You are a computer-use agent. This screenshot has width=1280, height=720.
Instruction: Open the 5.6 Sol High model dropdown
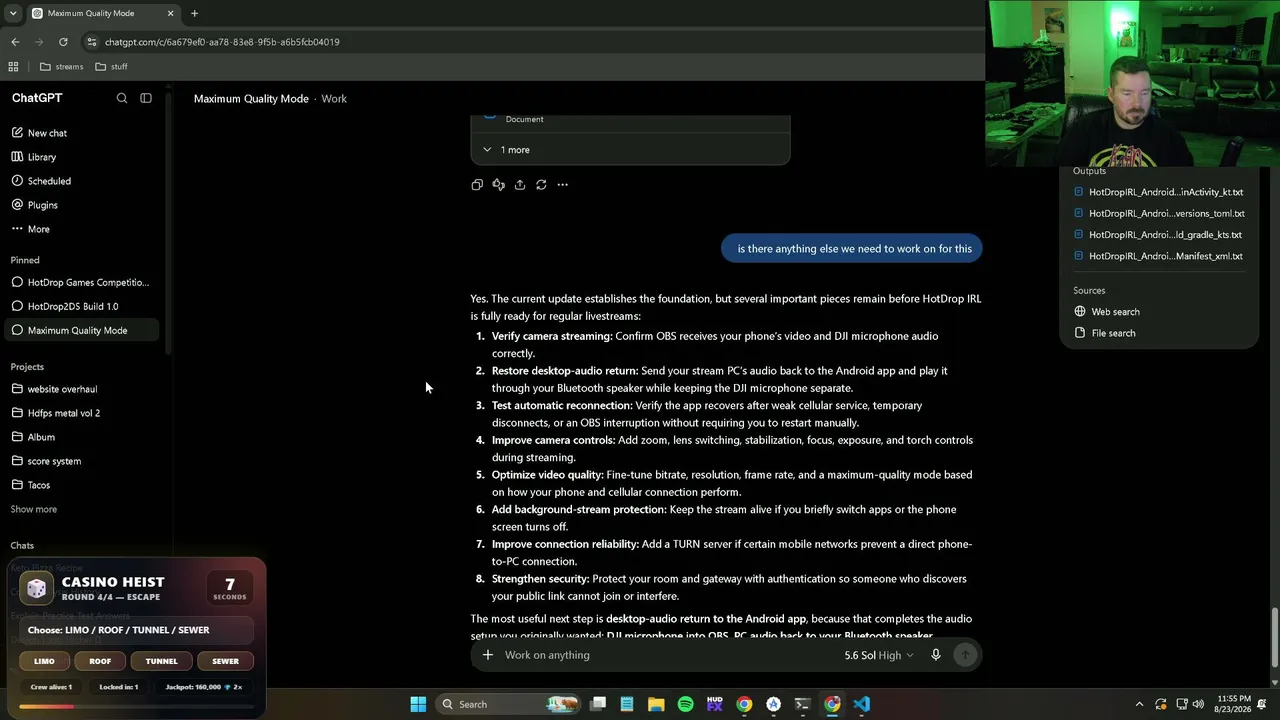[x=879, y=655]
